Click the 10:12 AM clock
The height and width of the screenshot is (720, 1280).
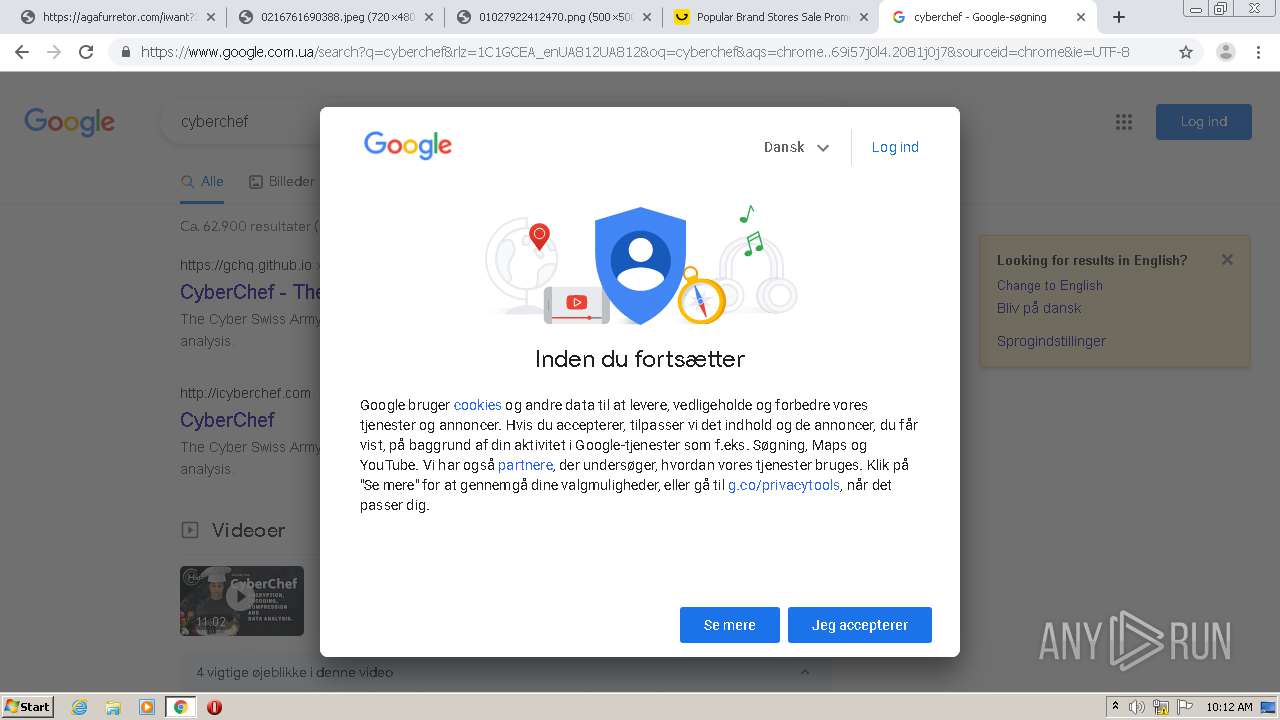(x=1229, y=707)
